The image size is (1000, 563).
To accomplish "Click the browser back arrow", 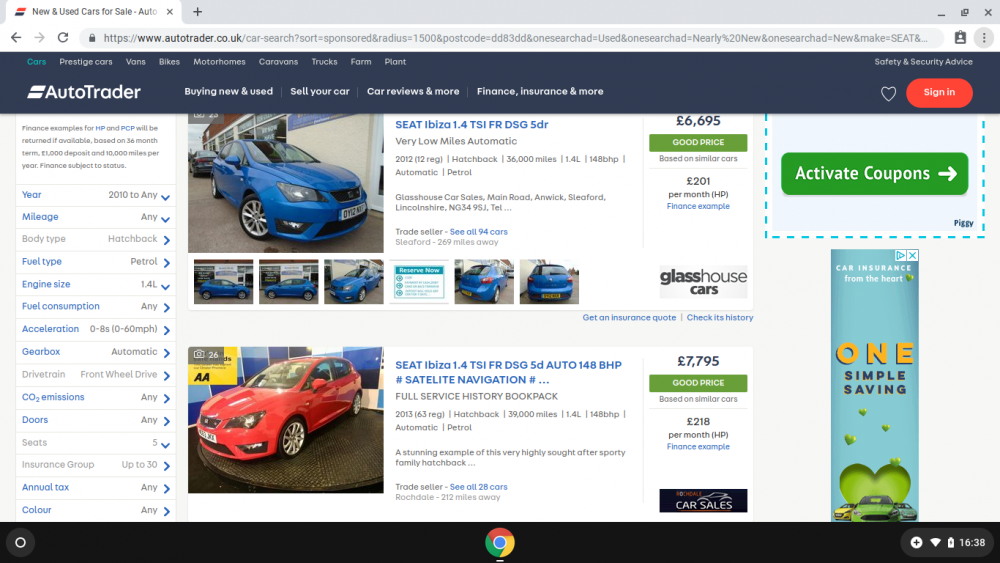I will pos(16,38).
